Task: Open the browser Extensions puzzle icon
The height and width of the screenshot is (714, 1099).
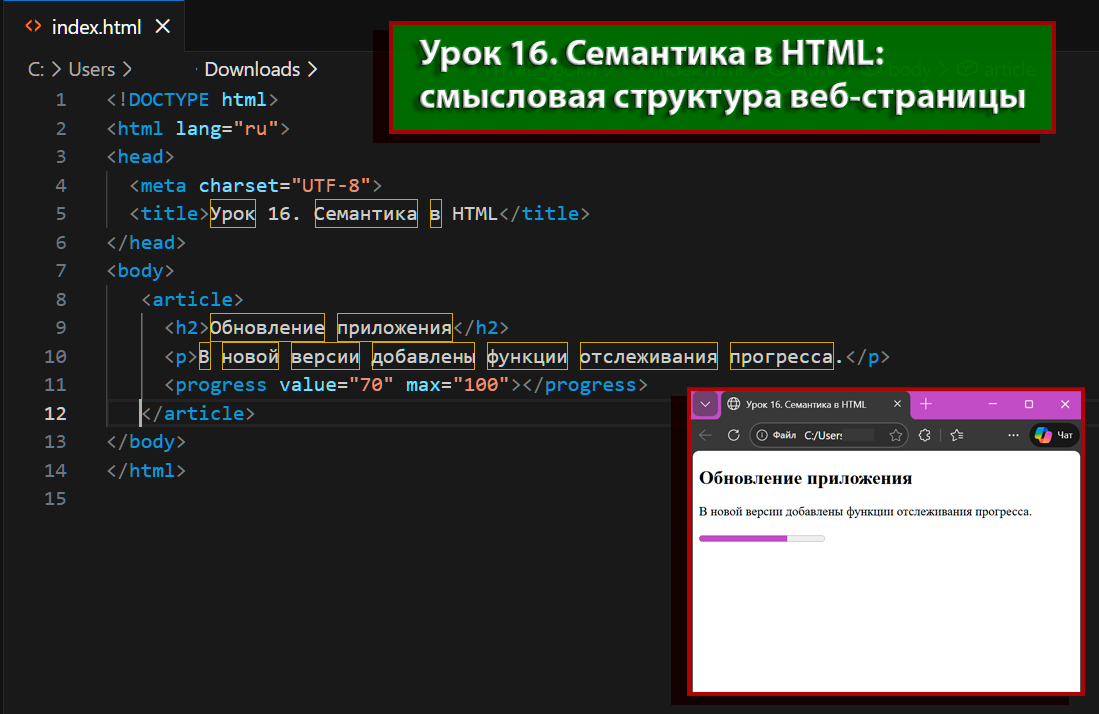Action: pos(925,435)
